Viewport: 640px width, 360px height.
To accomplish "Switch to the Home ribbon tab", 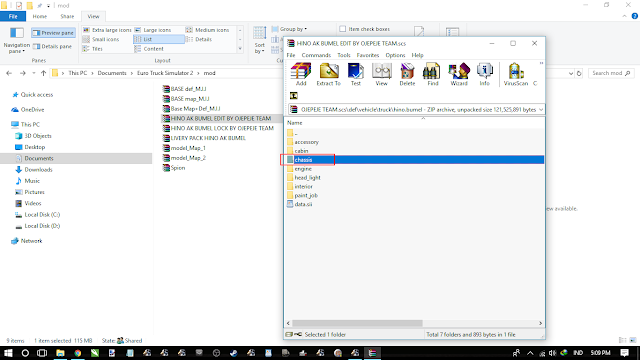I will [x=40, y=16].
